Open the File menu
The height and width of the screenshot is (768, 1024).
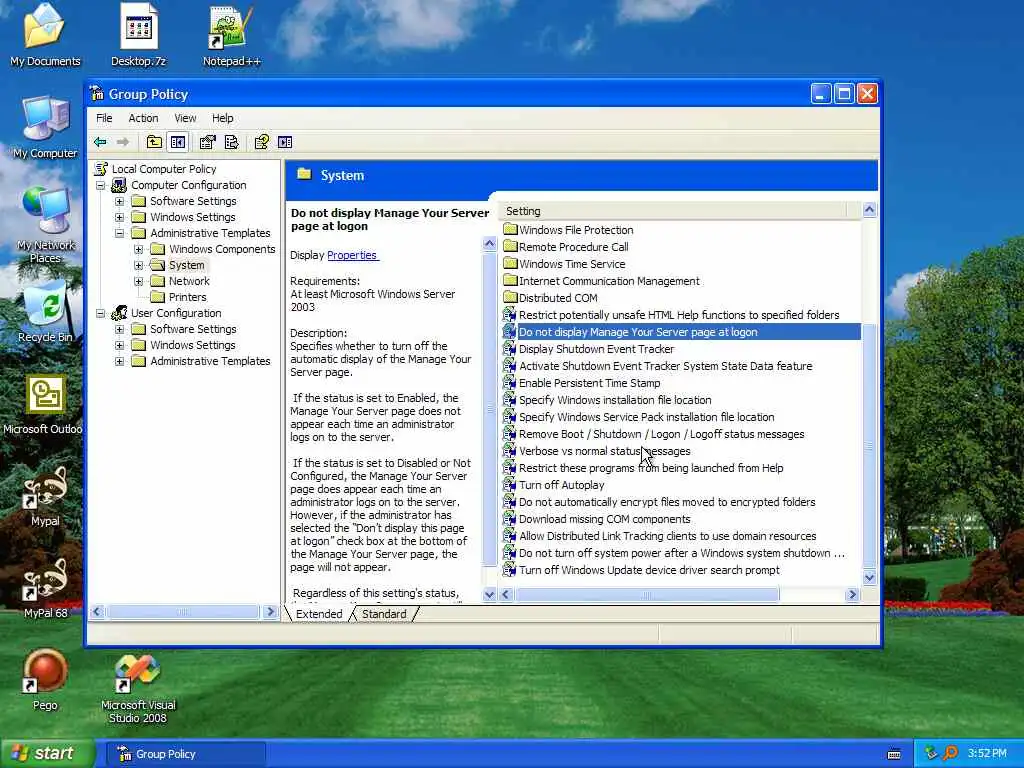click(x=104, y=118)
